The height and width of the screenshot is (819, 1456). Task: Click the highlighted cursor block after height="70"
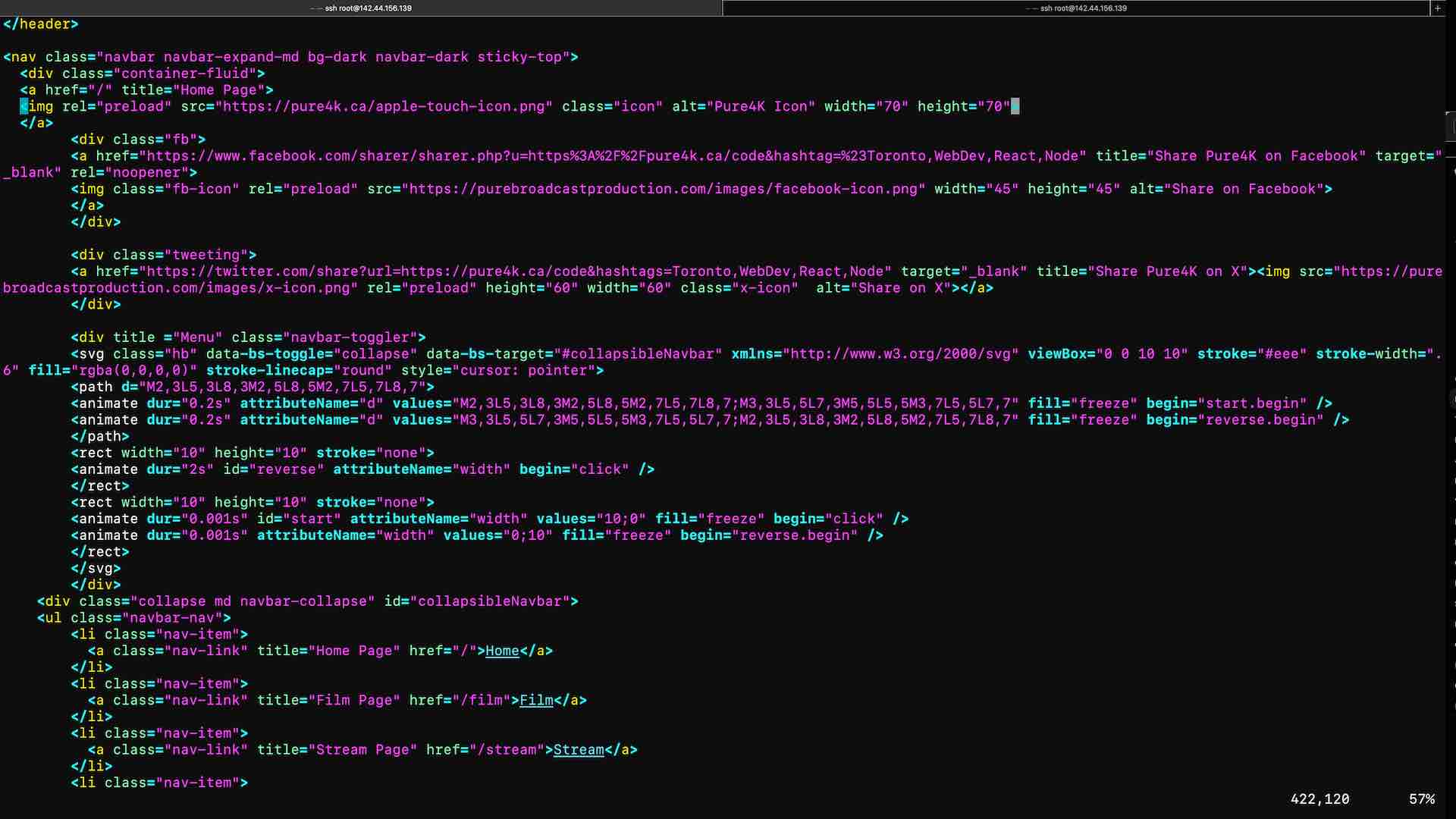[x=1015, y=107]
